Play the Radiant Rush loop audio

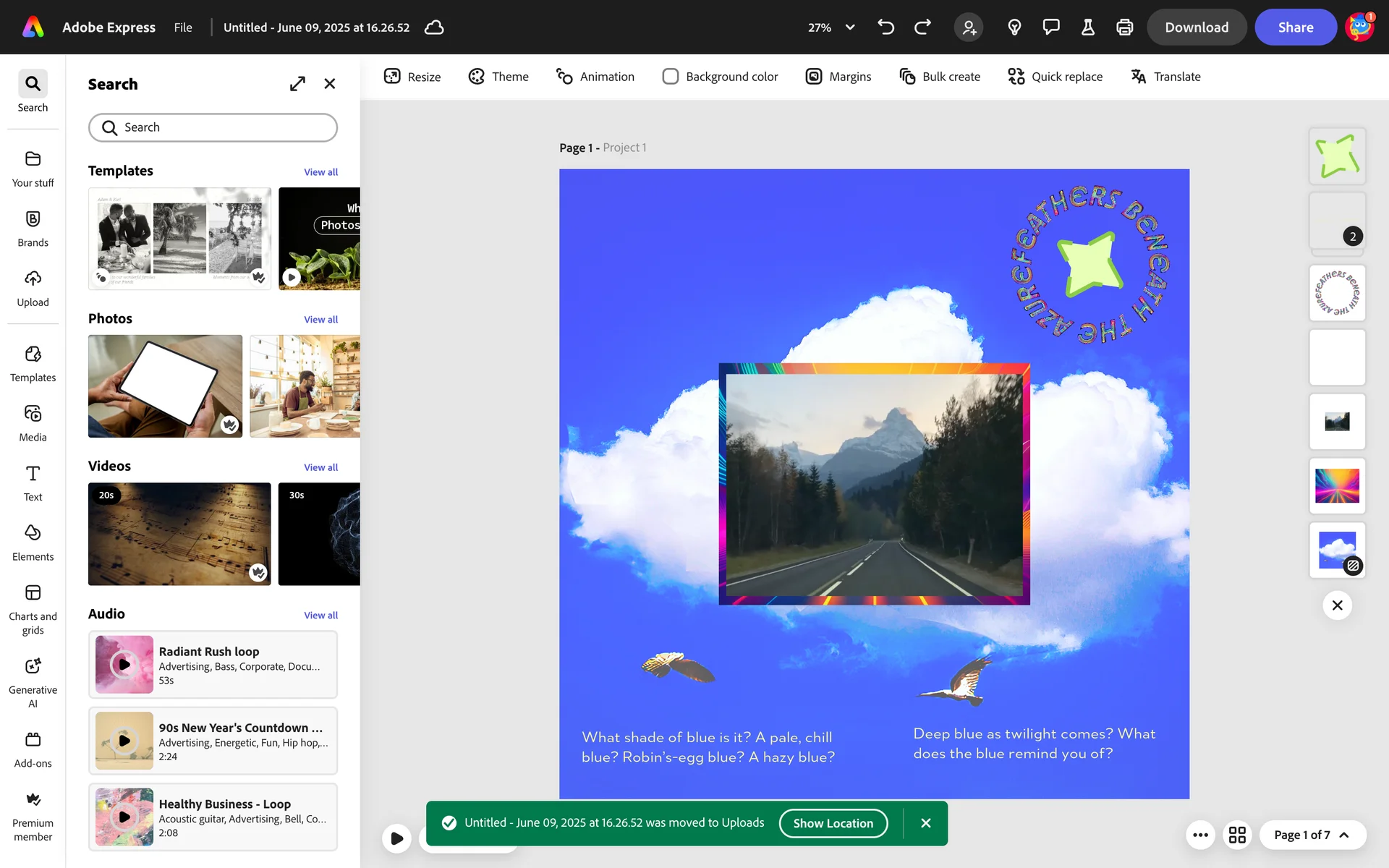coord(124,664)
